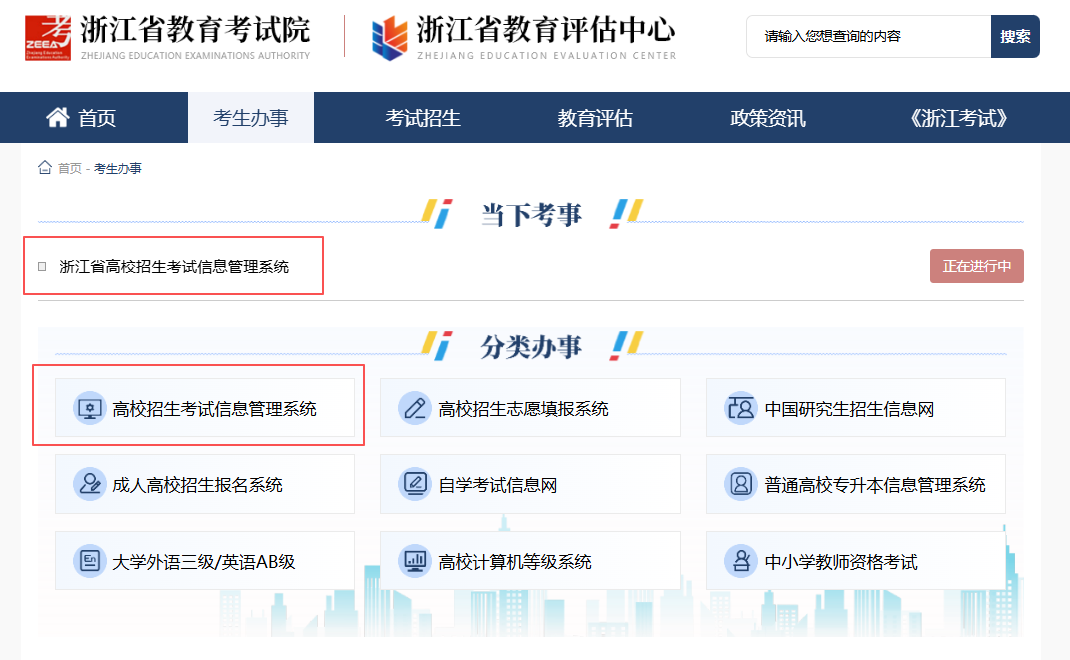Click the 自学考试信息网 icon
Viewport: 1070px width, 660px height.
pos(414,484)
